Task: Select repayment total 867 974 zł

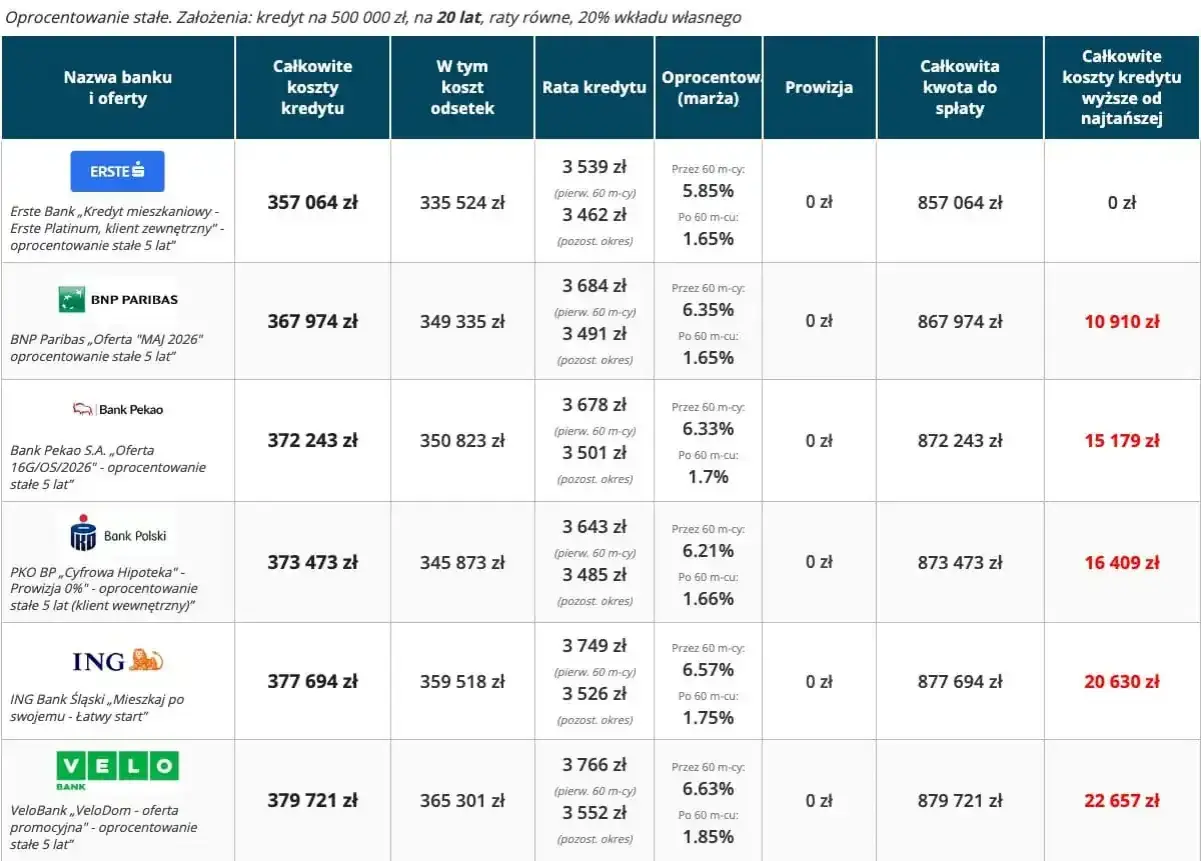Action: [x=960, y=321]
